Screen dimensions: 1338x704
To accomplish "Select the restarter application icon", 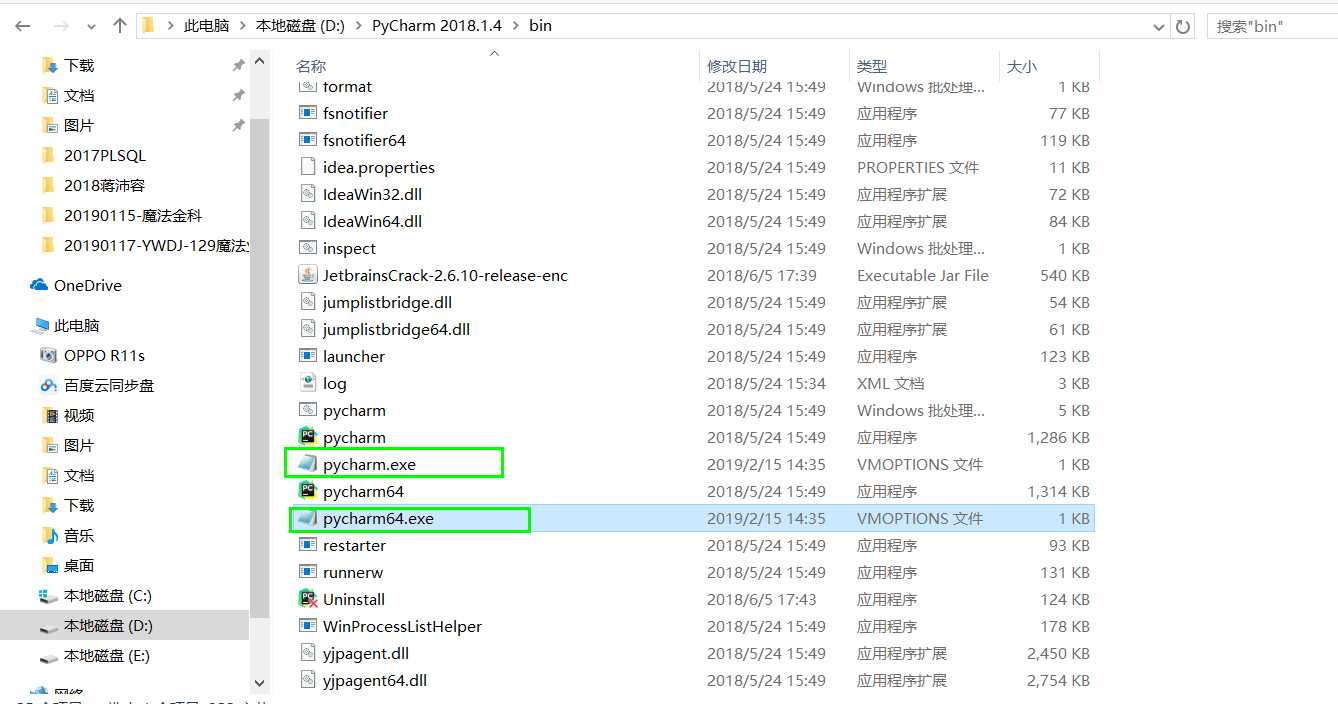I will click(308, 545).
